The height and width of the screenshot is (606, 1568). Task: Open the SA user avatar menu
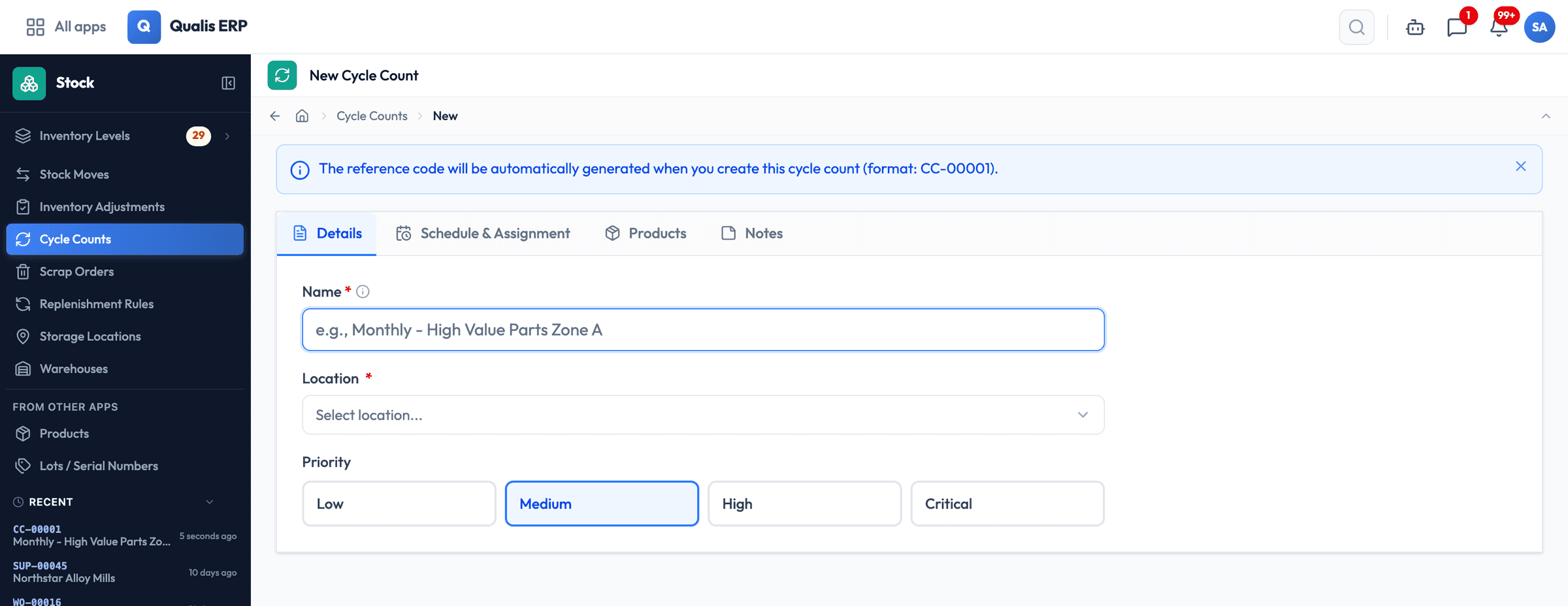[x=1539, y=27]
